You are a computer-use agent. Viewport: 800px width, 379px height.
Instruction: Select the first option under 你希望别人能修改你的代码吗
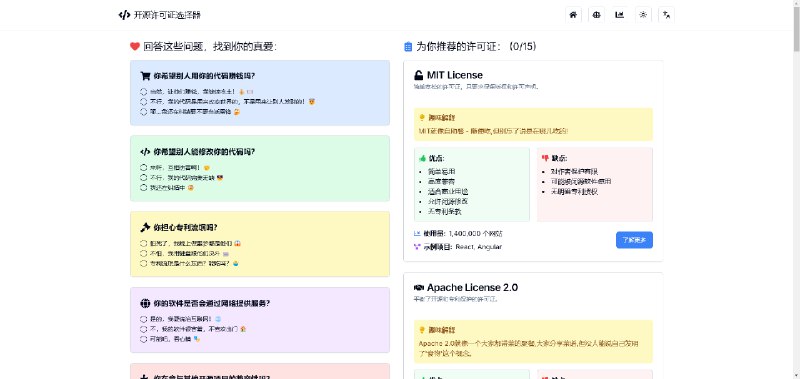point(143,167)
